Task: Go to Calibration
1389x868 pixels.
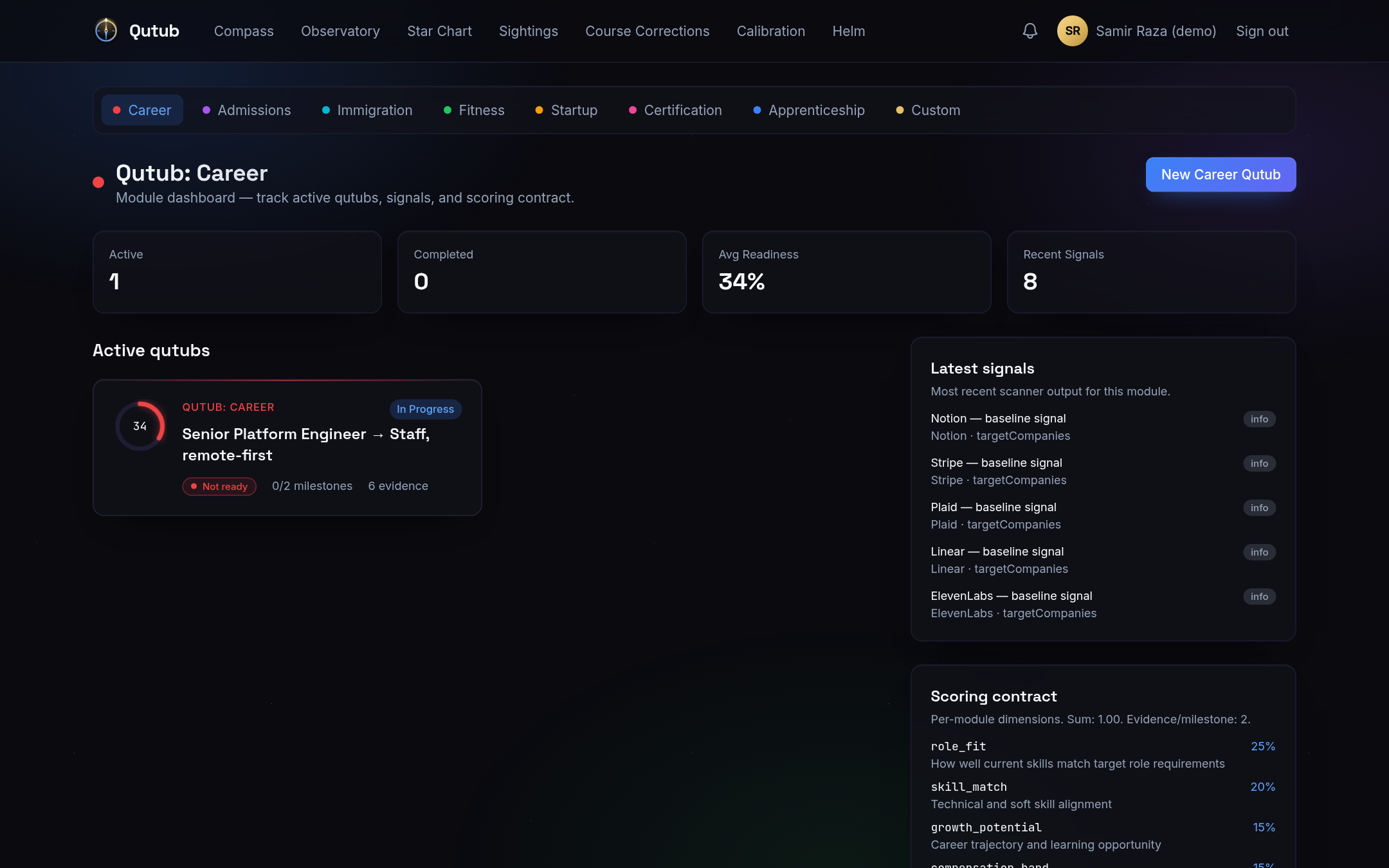Action: pos(771,31)
